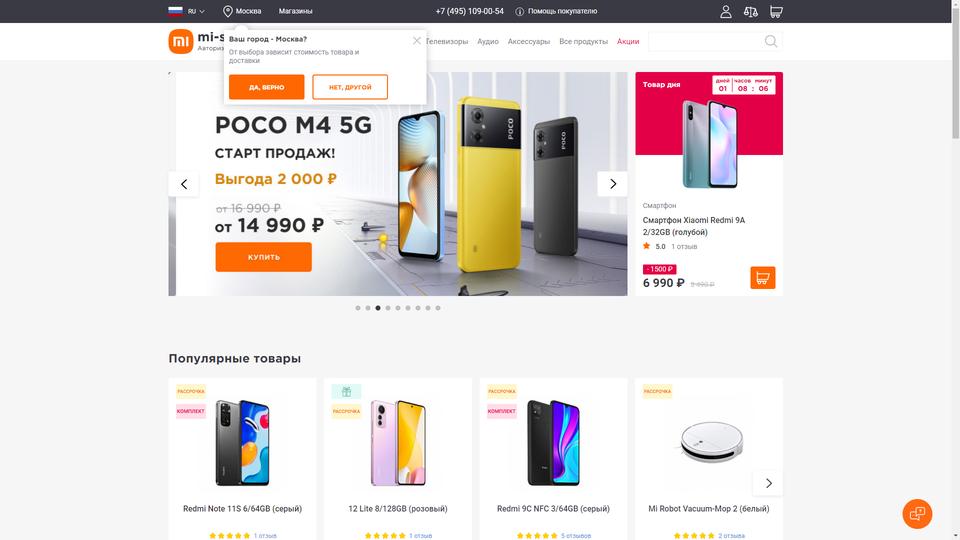Focus the search input field

[x=704, y=41]
